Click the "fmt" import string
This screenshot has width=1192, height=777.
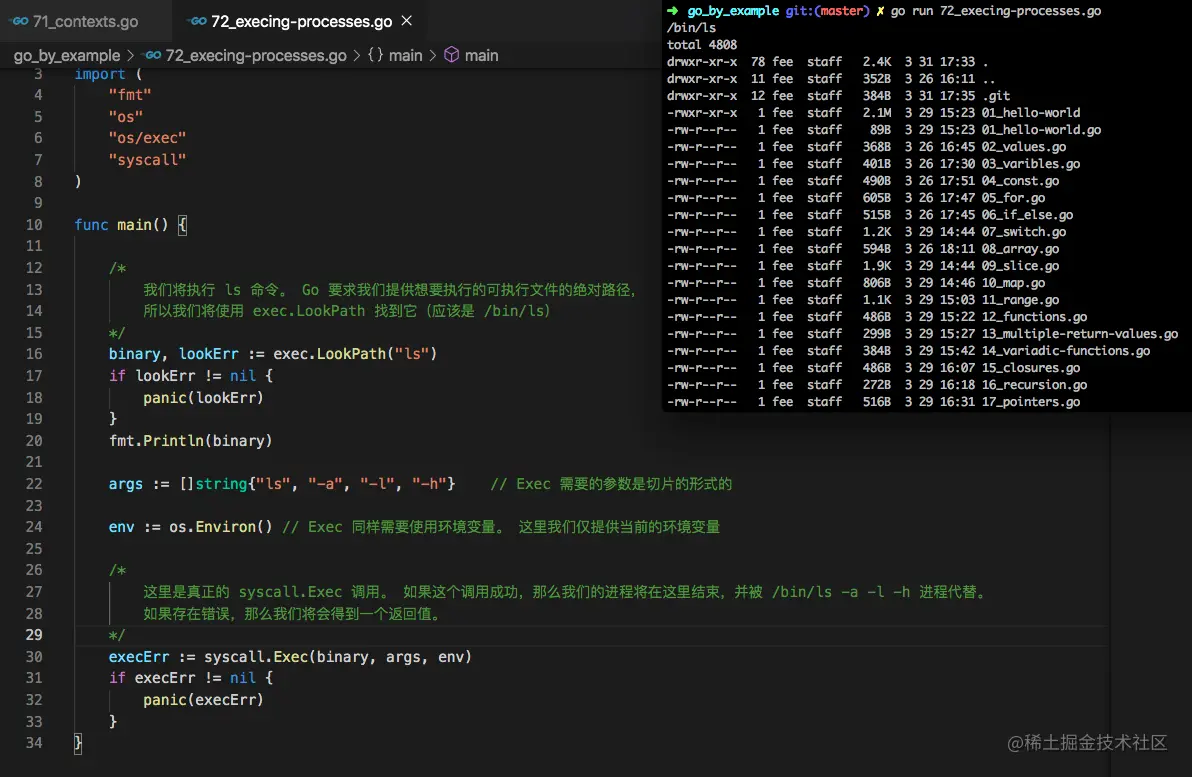130,95
